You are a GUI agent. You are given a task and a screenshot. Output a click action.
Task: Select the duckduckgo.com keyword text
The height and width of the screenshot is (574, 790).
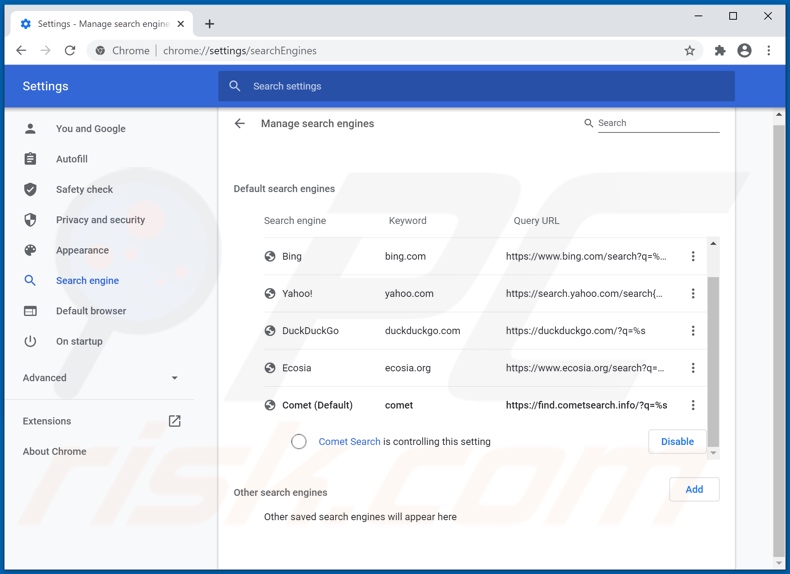422,331
